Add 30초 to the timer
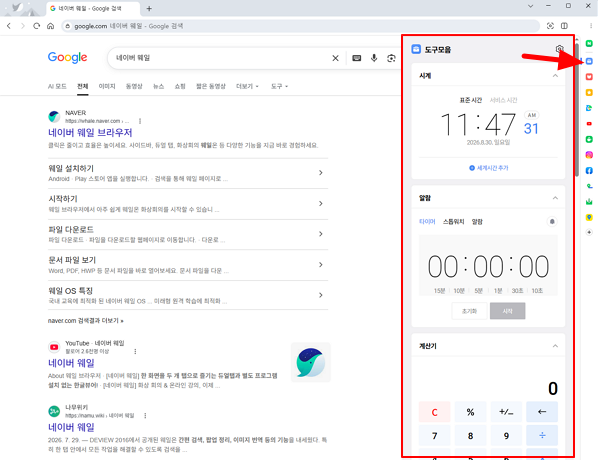 517,291
